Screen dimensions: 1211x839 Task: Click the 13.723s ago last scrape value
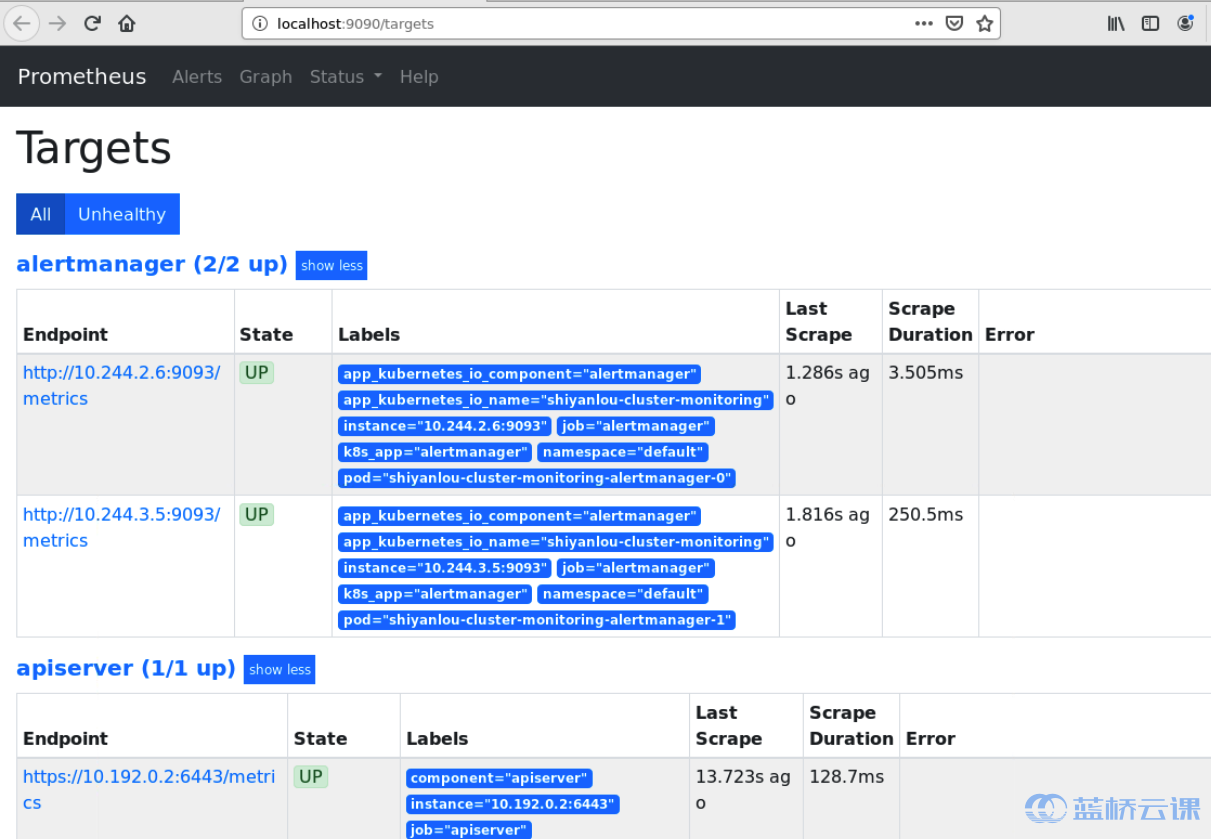[744, 790]
